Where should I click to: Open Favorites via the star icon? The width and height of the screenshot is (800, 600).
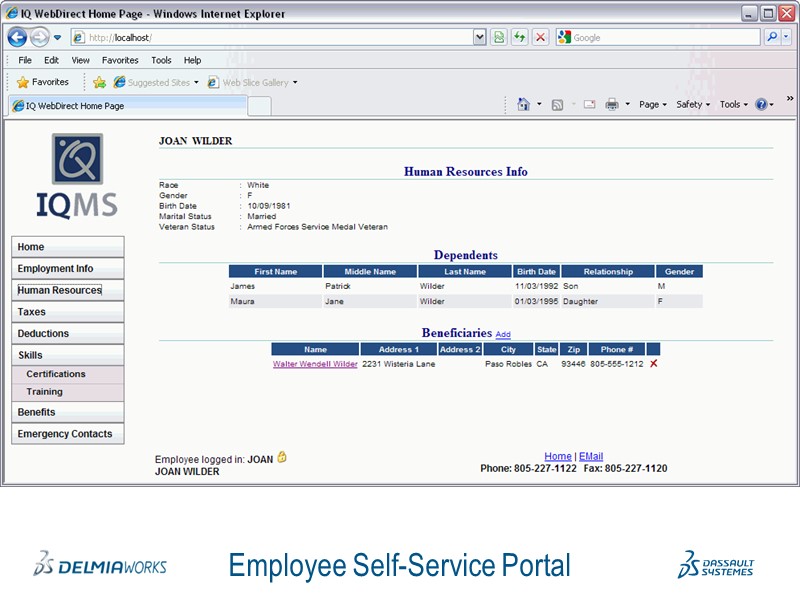click(23, 81)
